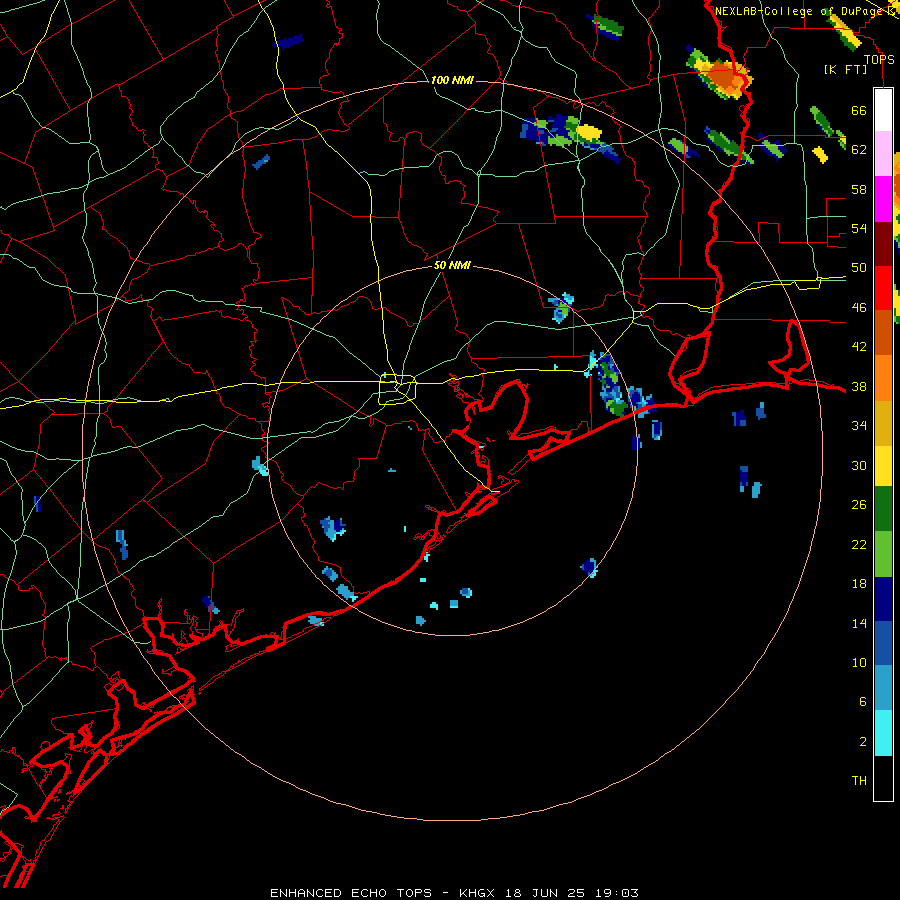Select the white swatch in the legend
This screenshot has width=900, height=900.
pos(883,110)
